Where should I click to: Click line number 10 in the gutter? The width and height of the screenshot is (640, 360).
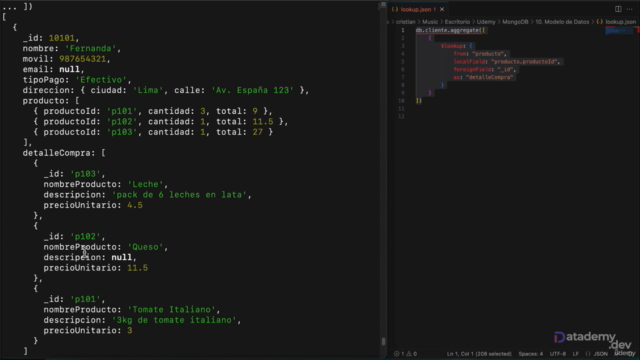pyautogui.click(x=401, y=101)
